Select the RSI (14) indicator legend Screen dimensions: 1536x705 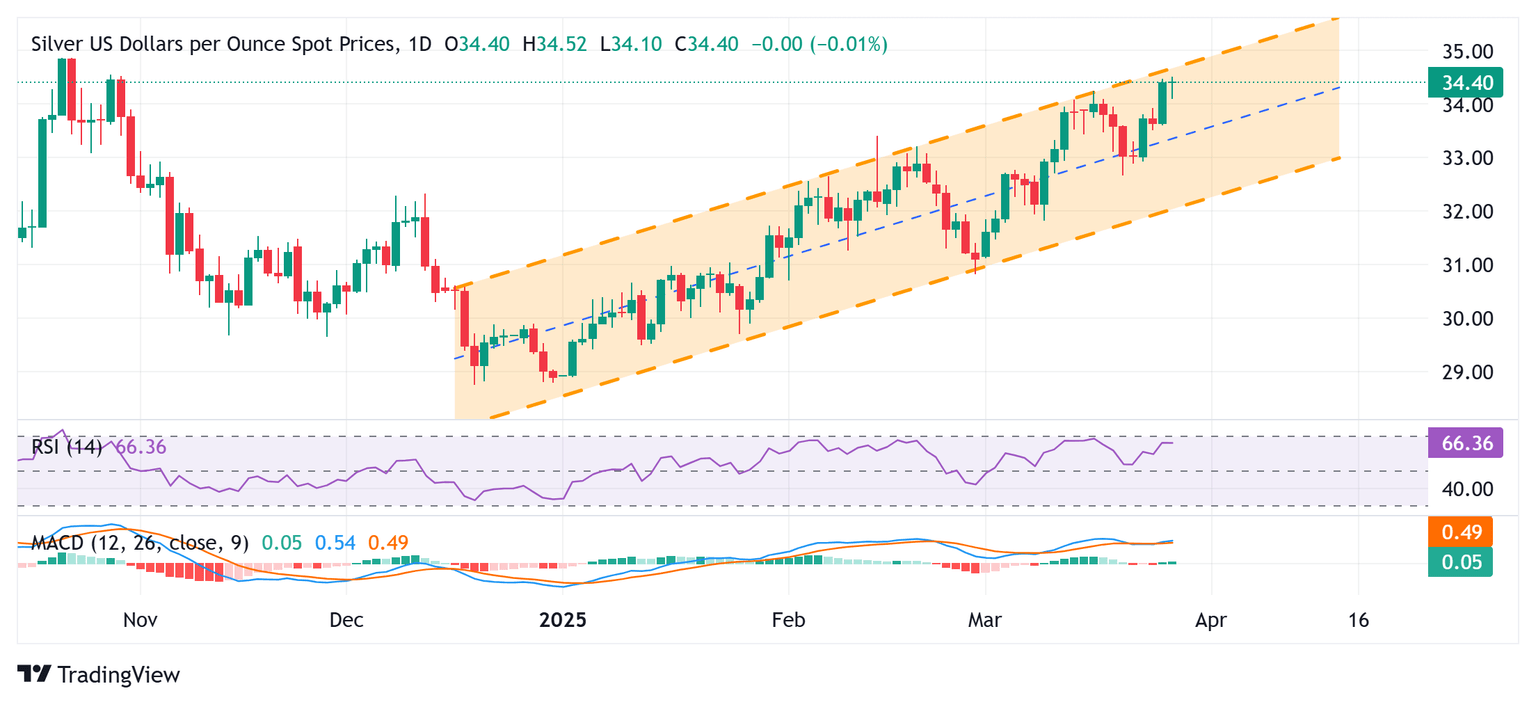coord(67,447)
